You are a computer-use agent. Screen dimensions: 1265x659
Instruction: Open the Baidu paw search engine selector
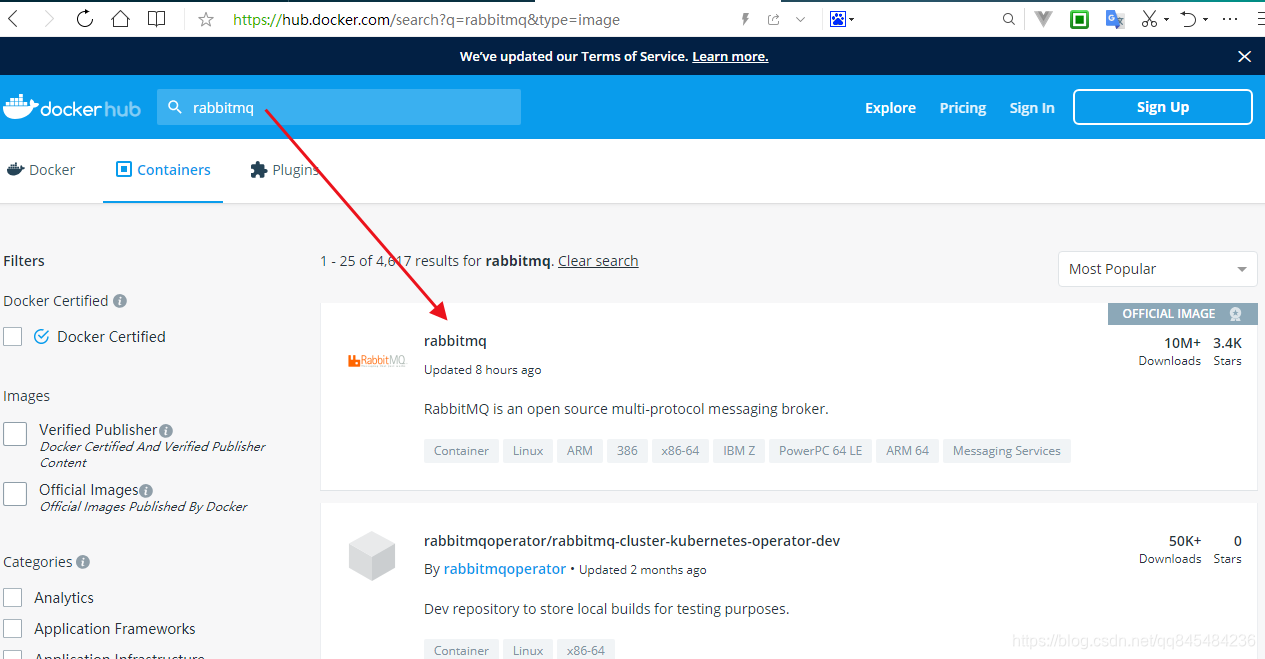[x=837, y=19]
